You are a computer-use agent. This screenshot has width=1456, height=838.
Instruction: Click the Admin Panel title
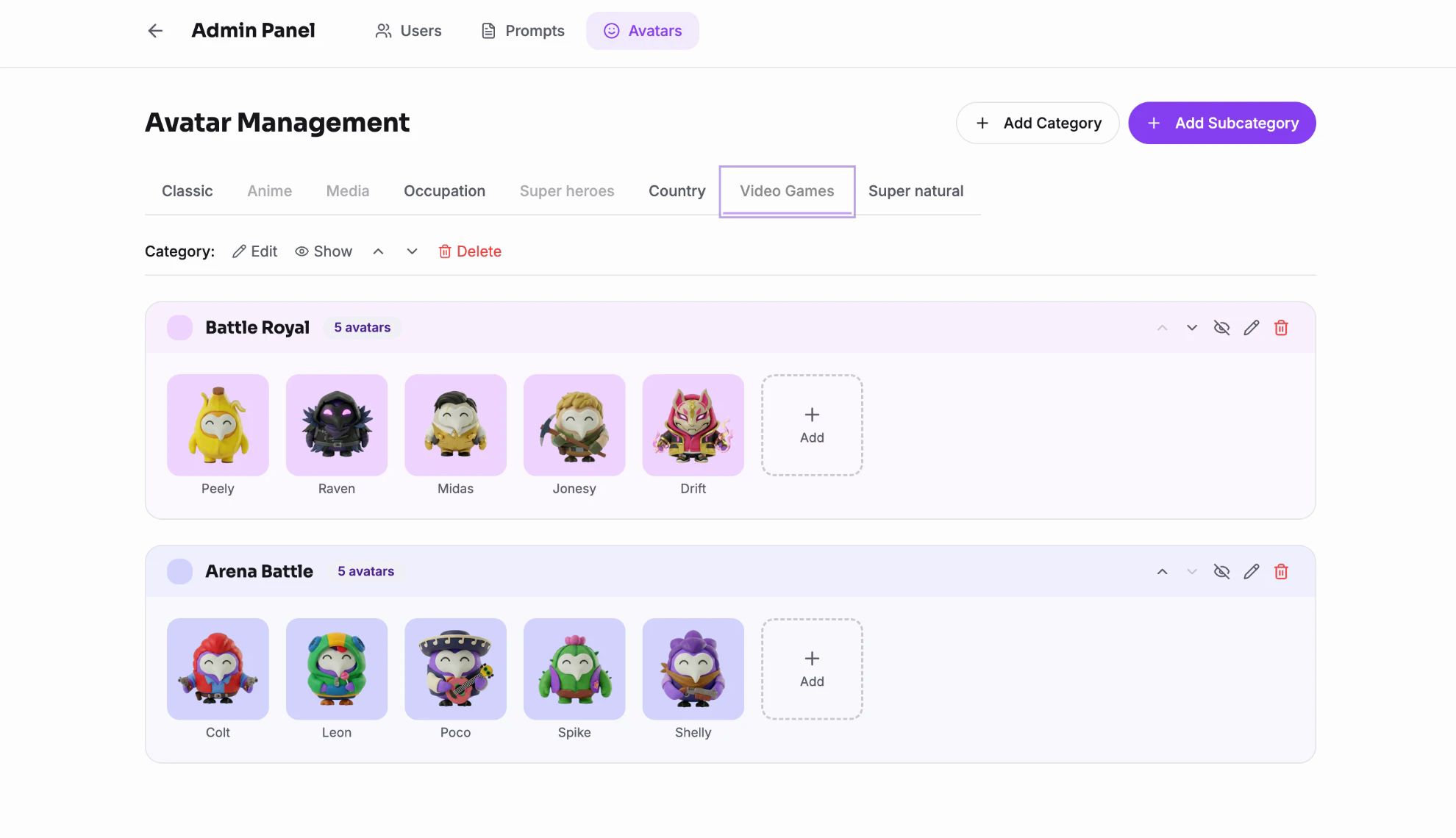point(253,30)
